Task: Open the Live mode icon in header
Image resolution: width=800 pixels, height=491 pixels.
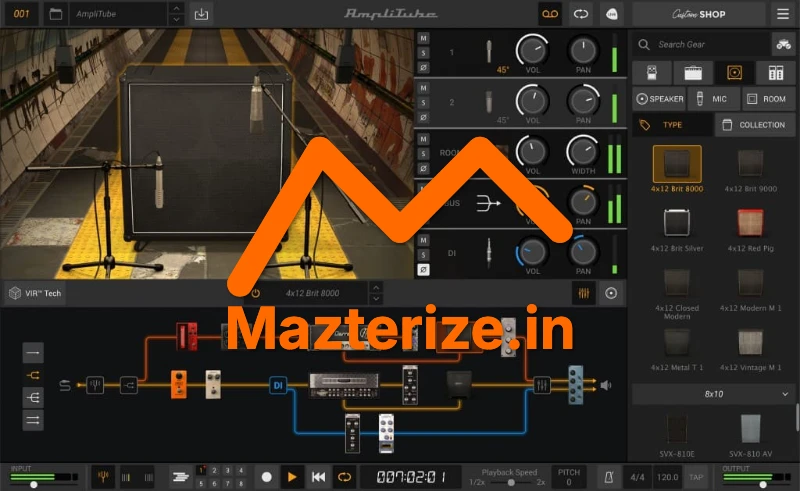Action: pos(611,14)
